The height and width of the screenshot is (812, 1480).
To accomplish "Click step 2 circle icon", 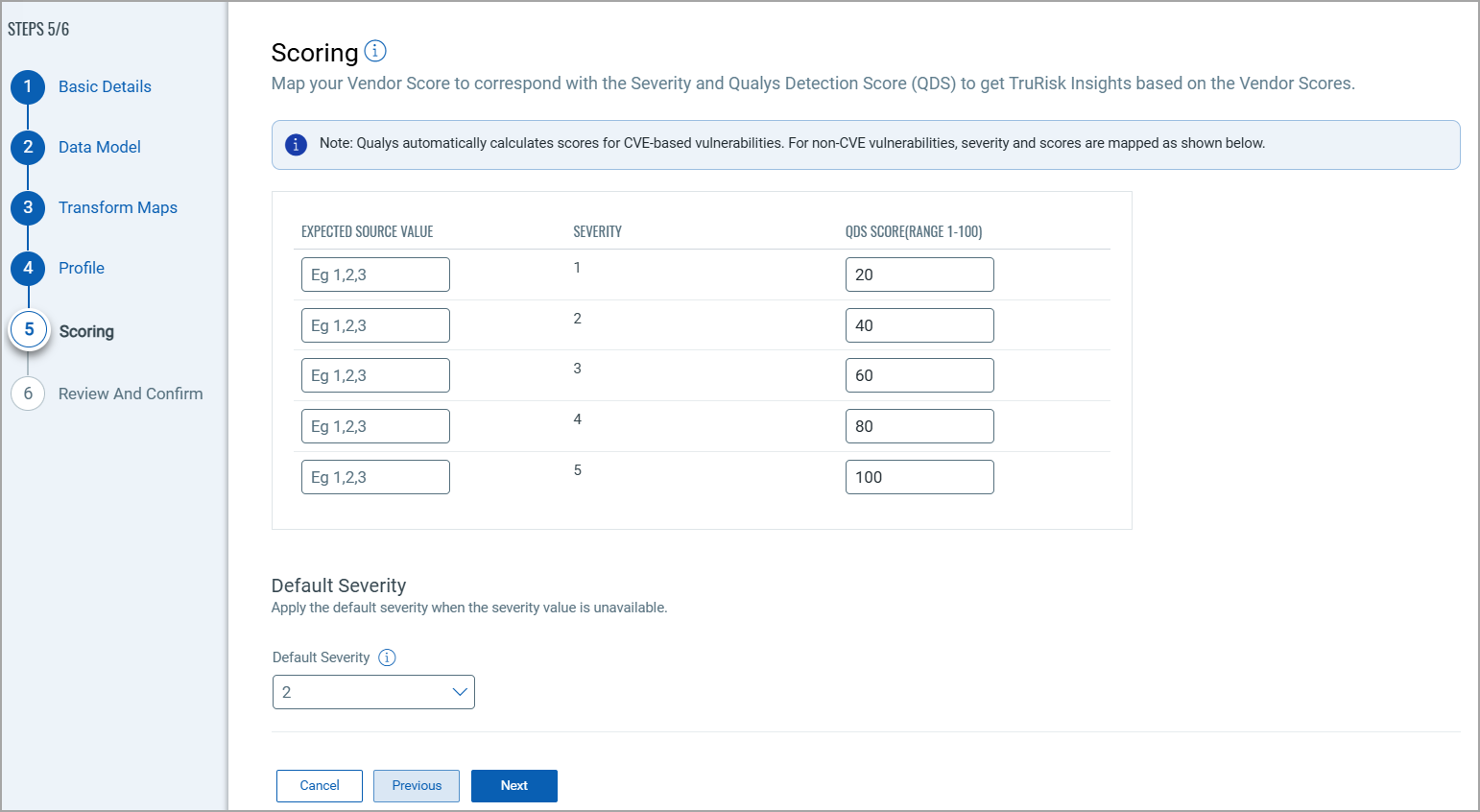I will [x=28, y=147].
